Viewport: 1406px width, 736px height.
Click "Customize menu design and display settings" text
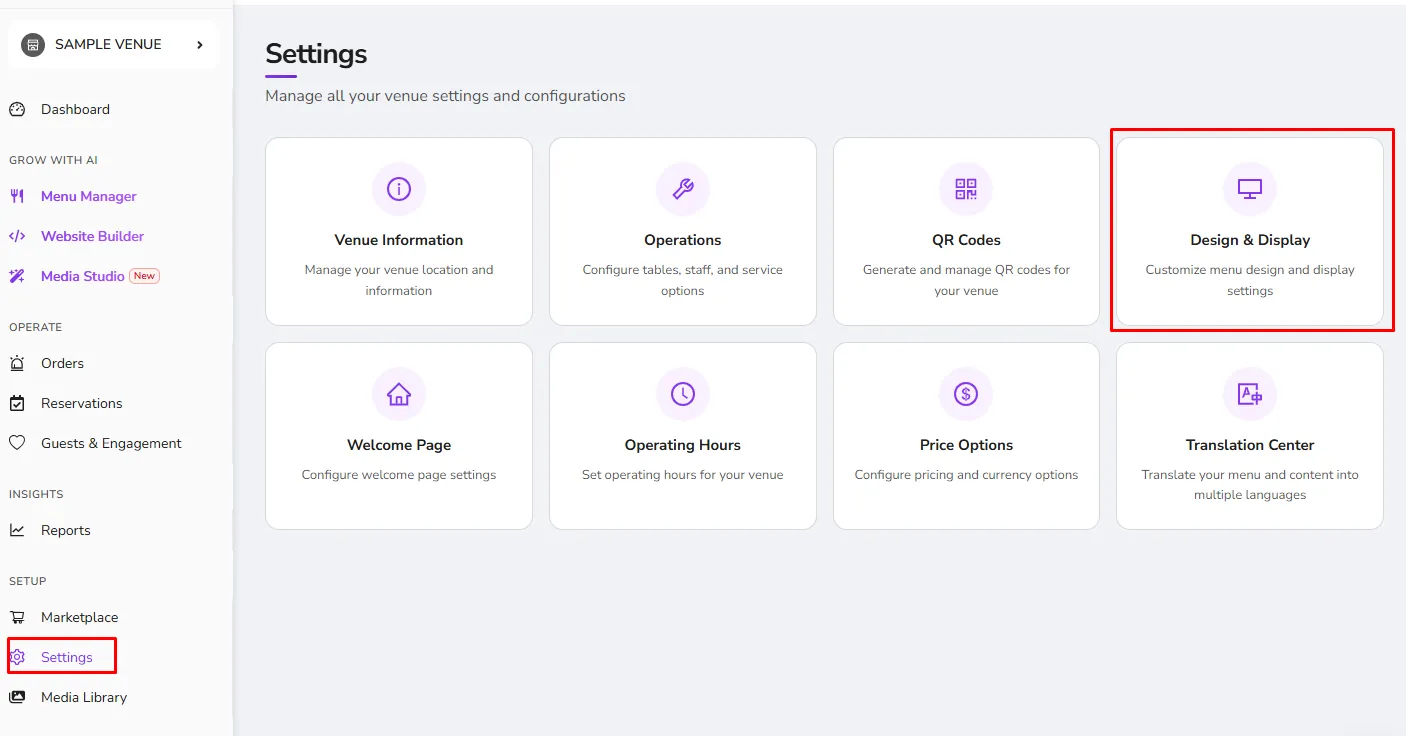[x=1250, y=280]
